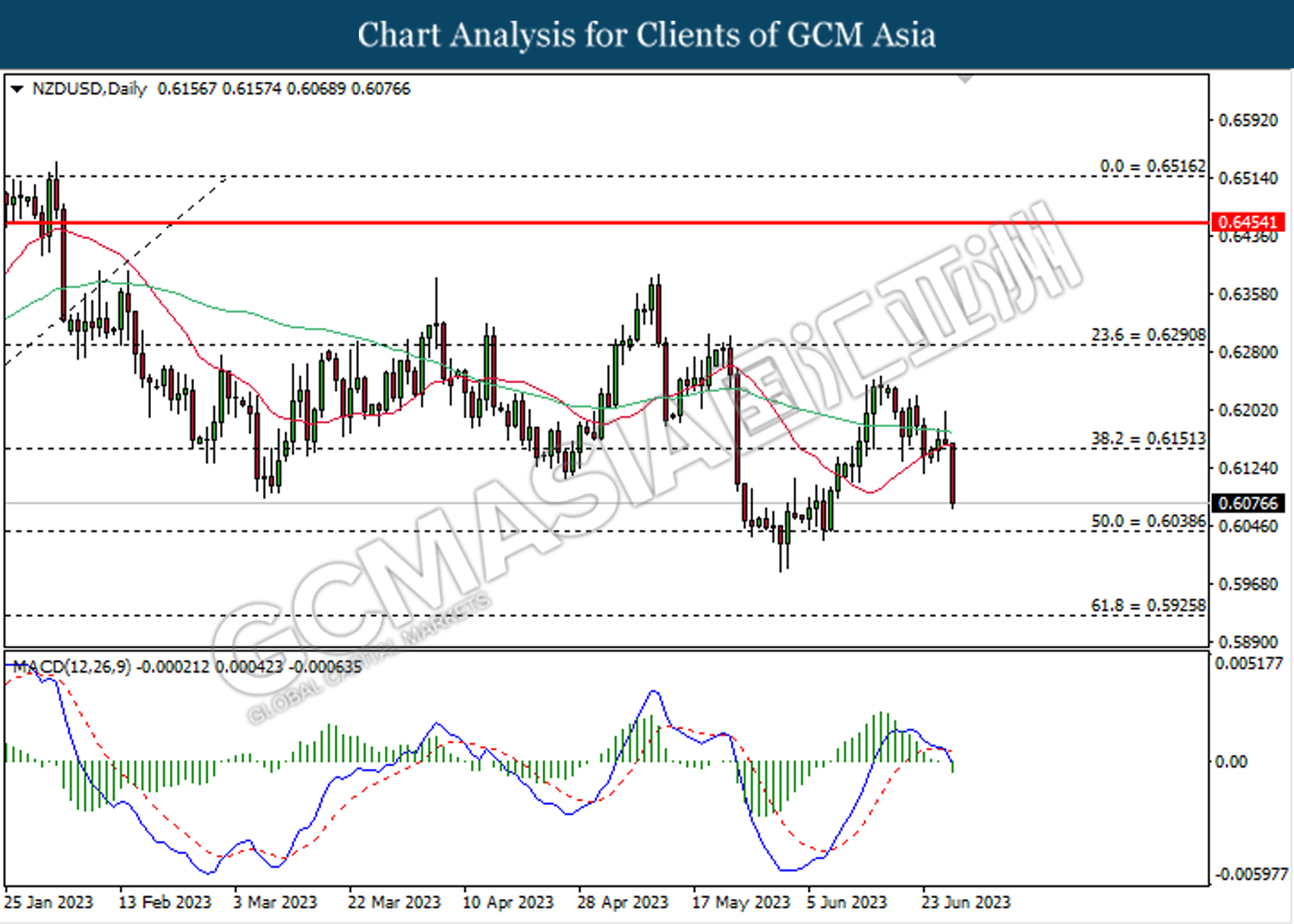Click the MACD upper scale value 0.005177
Screen dimensions: 1294x924
pyautogui.click(x=1248, y=663)
